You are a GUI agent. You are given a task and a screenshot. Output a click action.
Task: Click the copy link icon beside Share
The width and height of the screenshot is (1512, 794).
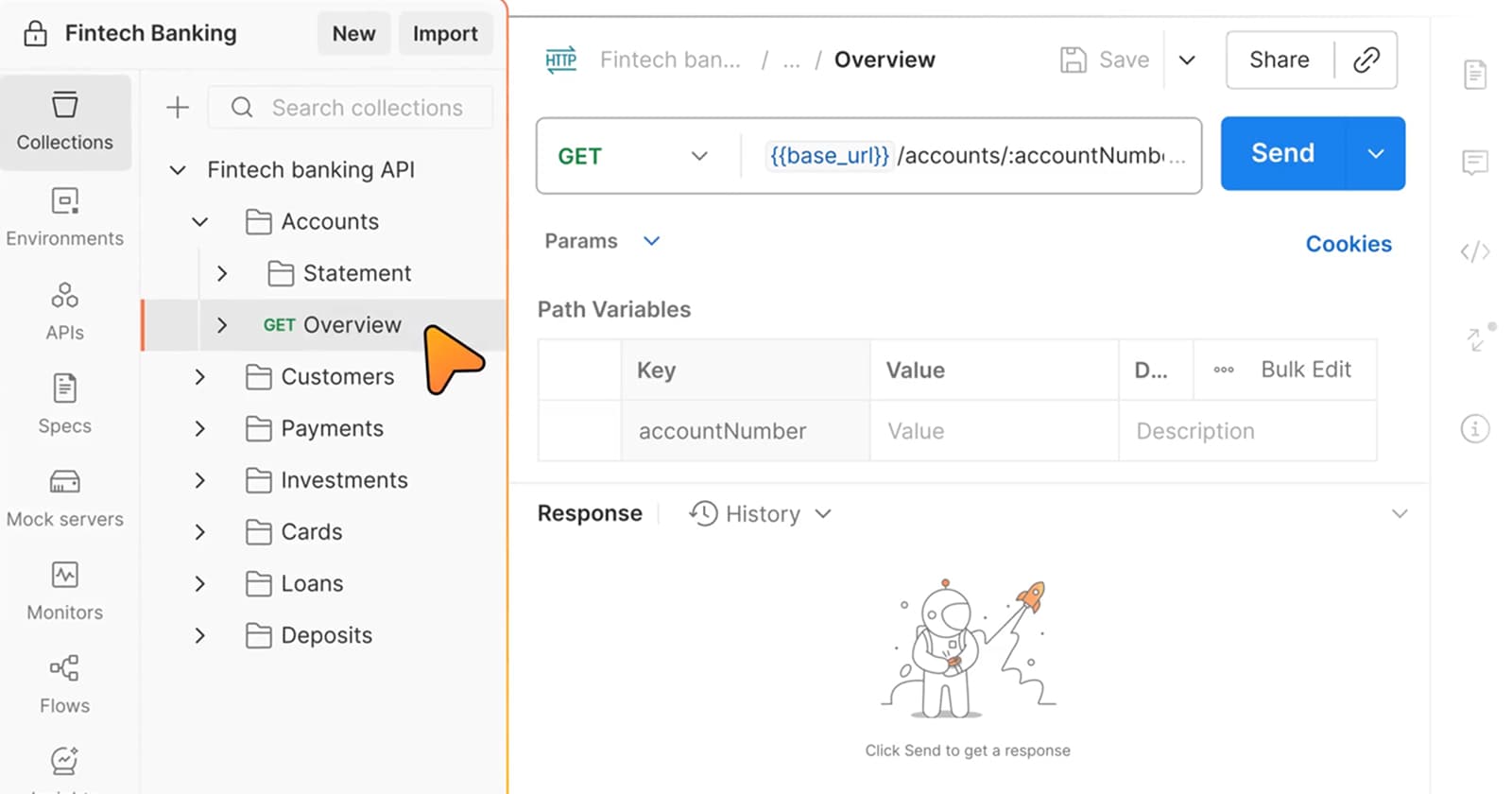1366,60
